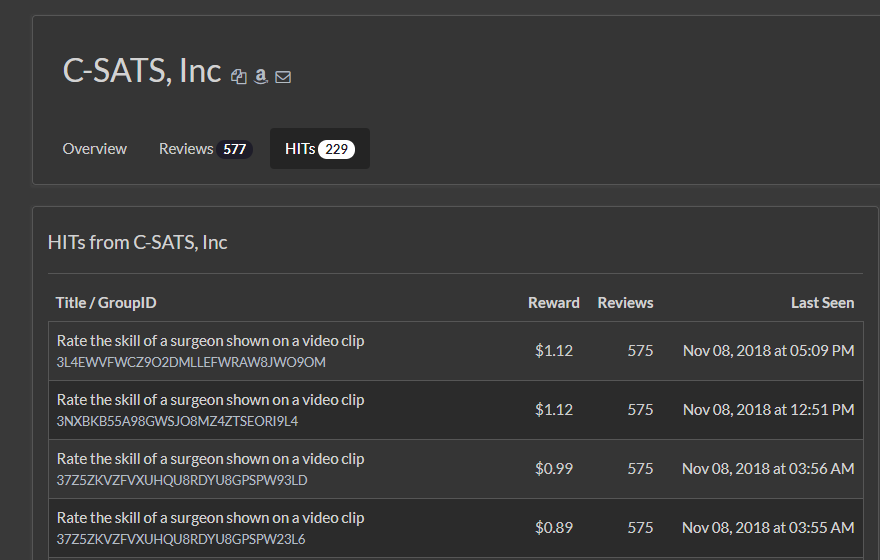Viewport: 880px width, 560px height.
Task: Click the Reviews column header
Action: tap(625, 303)
